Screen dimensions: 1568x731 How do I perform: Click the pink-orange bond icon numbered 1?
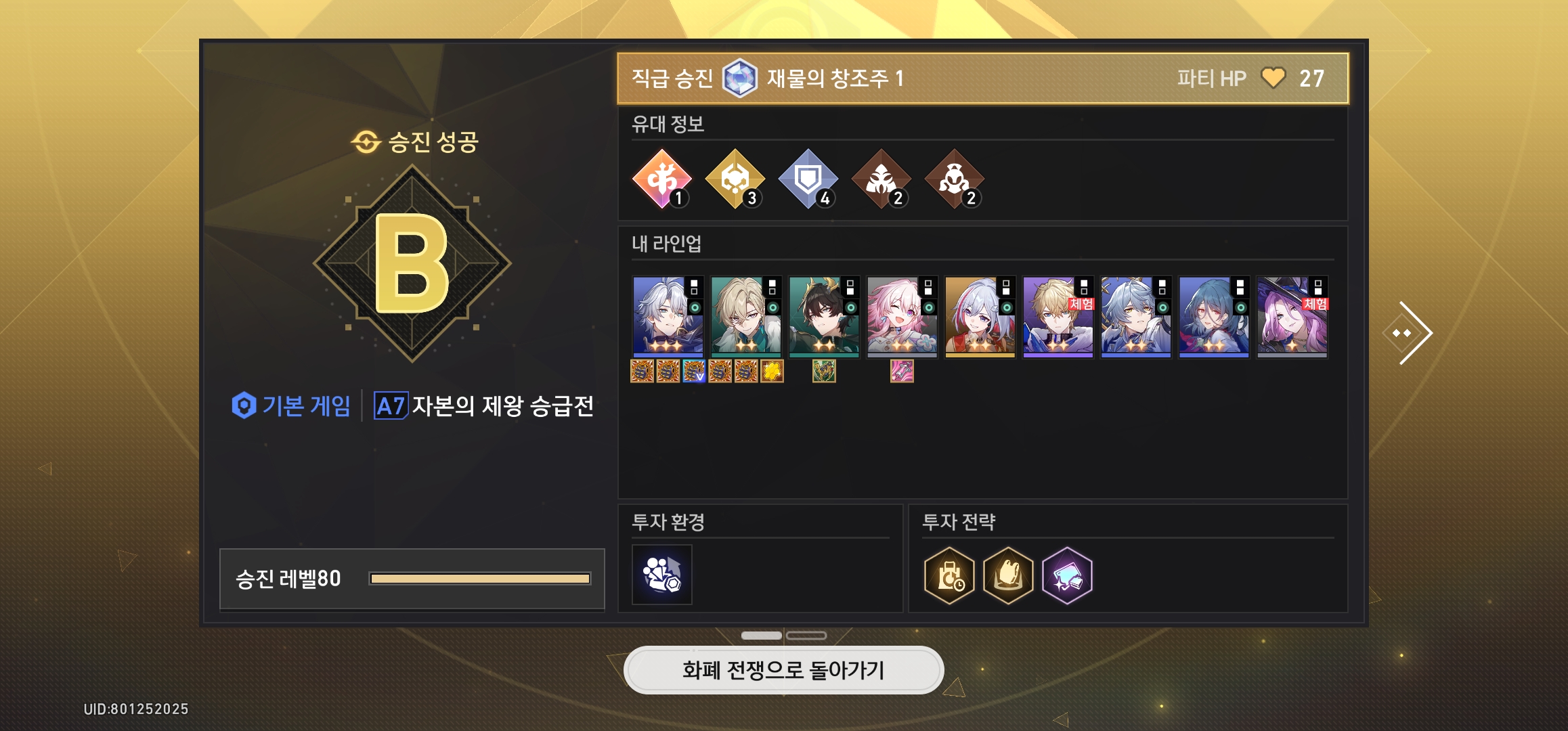(x=662, y=179)
